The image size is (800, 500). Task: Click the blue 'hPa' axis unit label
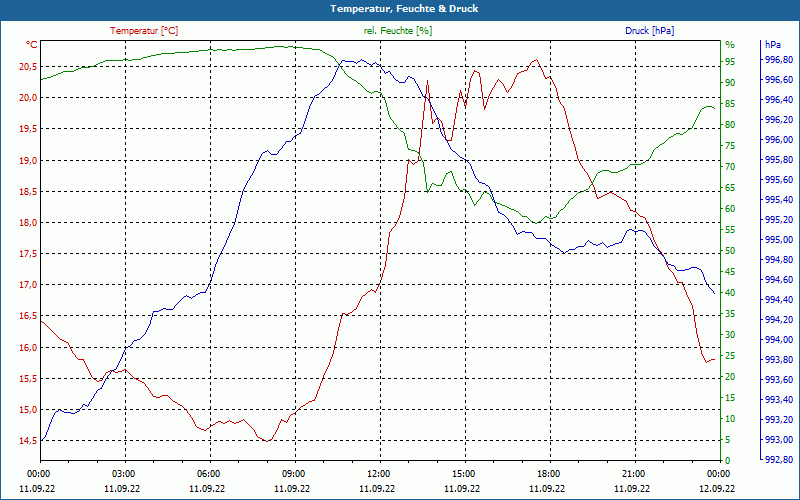772,45
